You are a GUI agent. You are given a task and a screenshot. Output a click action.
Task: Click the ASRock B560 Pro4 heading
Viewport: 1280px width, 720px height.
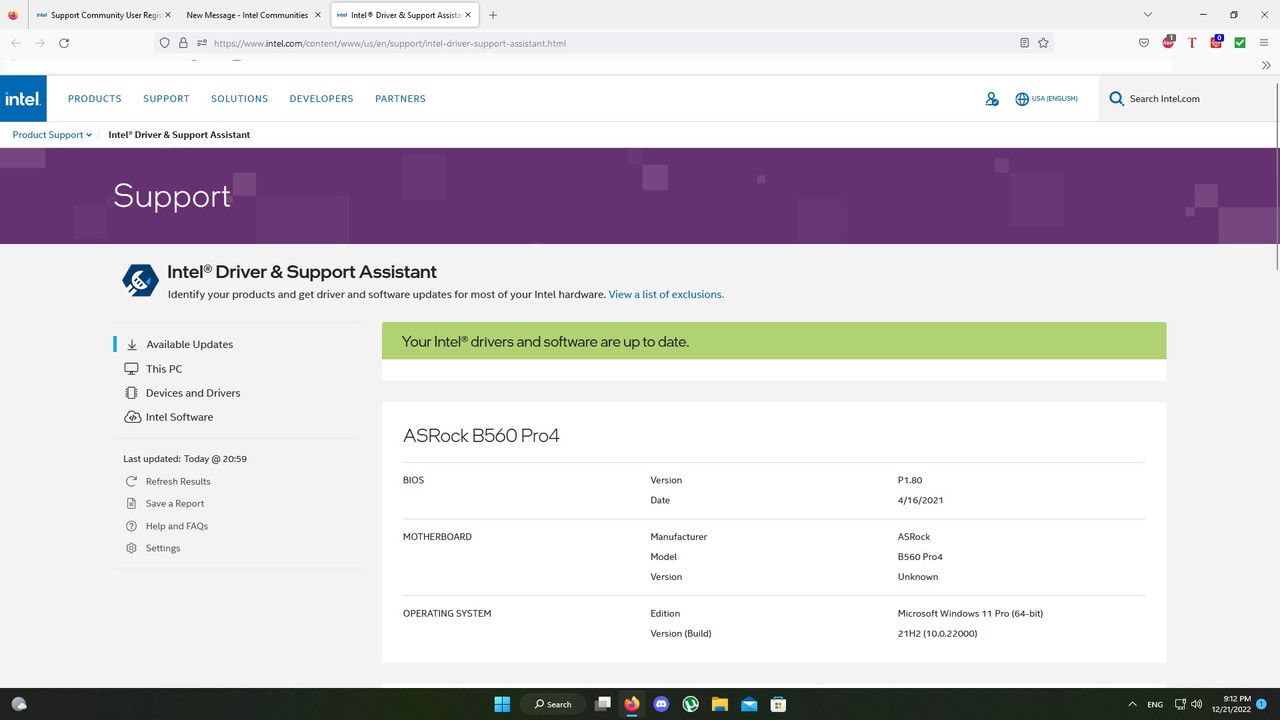(x=481, y=436)
